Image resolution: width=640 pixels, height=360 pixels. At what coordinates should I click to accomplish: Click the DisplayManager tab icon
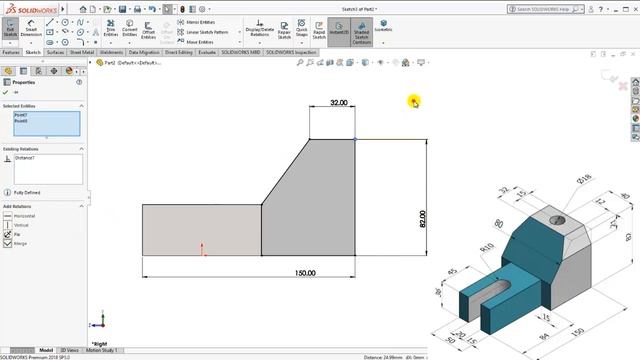[x=69, y=71]
